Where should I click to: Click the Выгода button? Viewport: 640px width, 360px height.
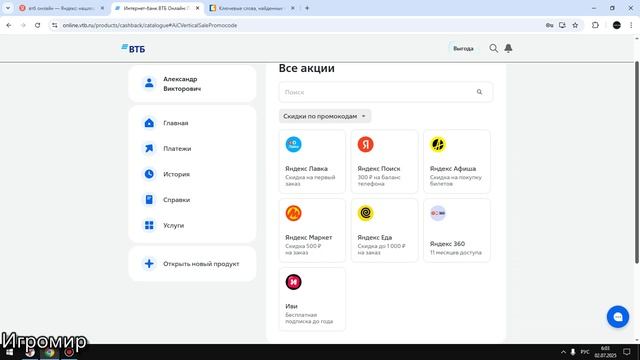click(463, 49)
